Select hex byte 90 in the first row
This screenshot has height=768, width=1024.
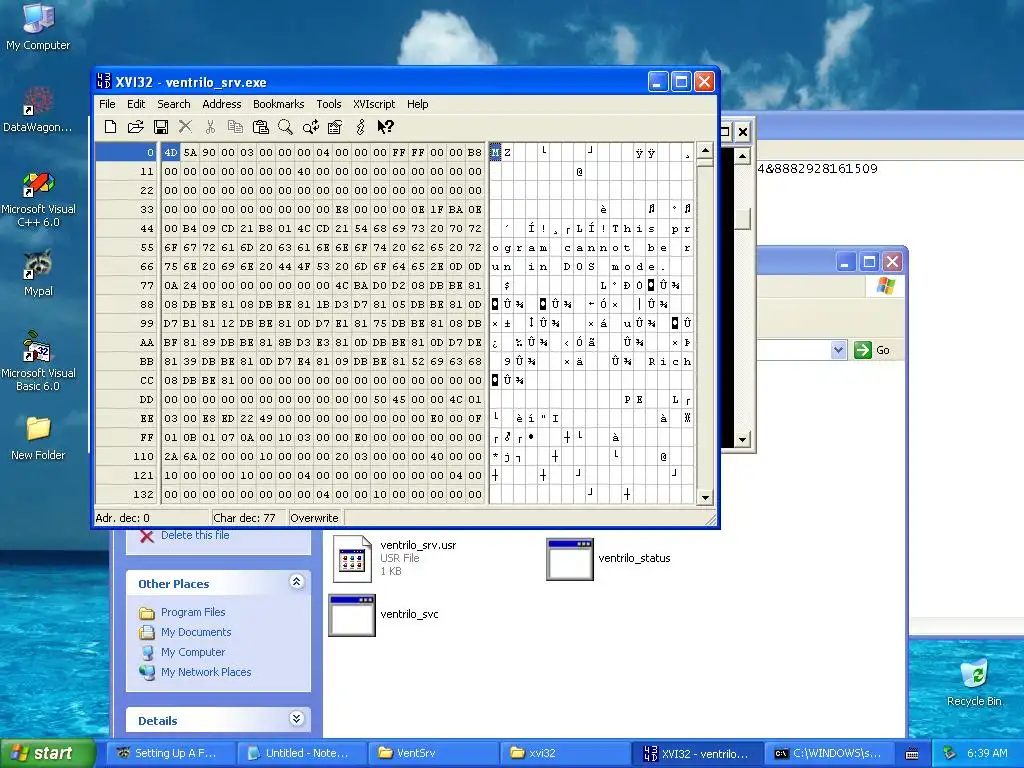[x=208, y=152]
